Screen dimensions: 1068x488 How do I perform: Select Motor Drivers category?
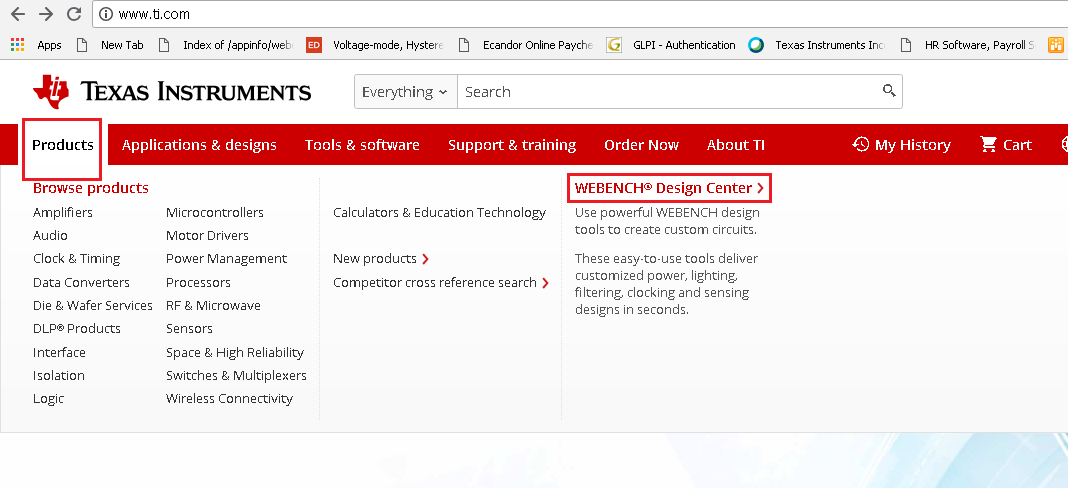207,235
